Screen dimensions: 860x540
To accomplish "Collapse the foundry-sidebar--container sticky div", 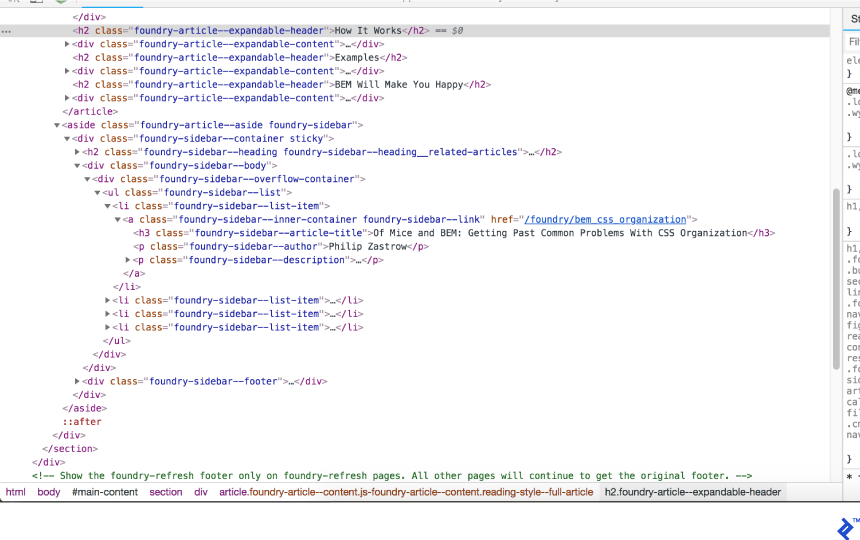I will [67, 139].
